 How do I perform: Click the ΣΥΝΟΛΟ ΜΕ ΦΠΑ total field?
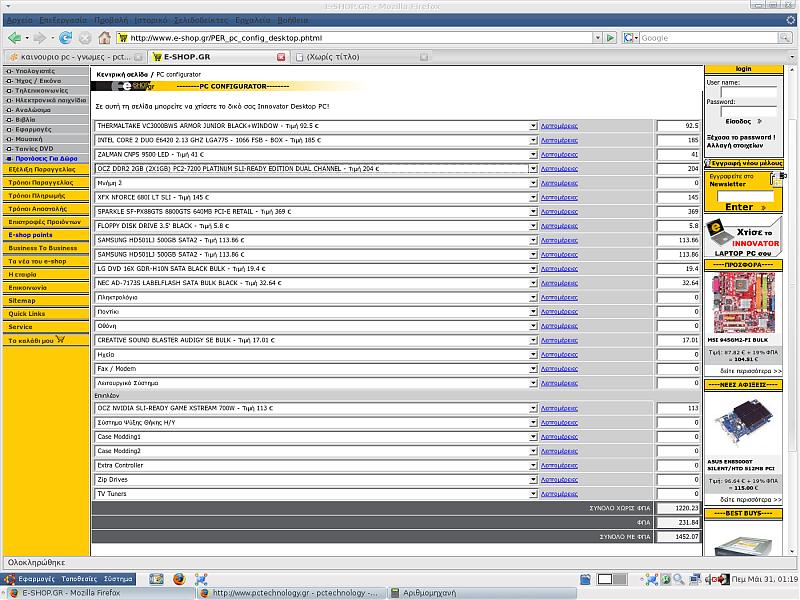click(678, 537)
